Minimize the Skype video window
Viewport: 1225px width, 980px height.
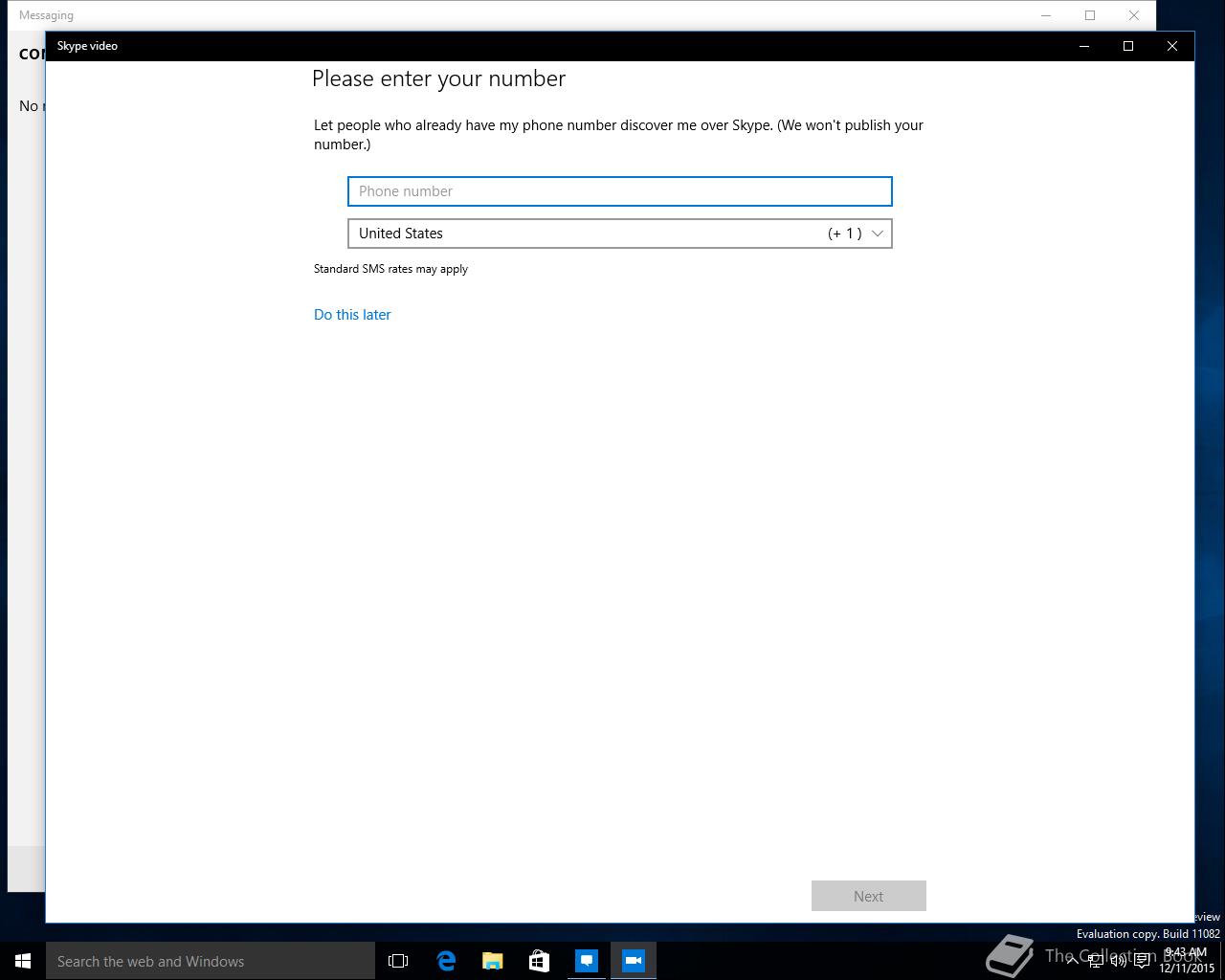click(x=1084, y=46)
